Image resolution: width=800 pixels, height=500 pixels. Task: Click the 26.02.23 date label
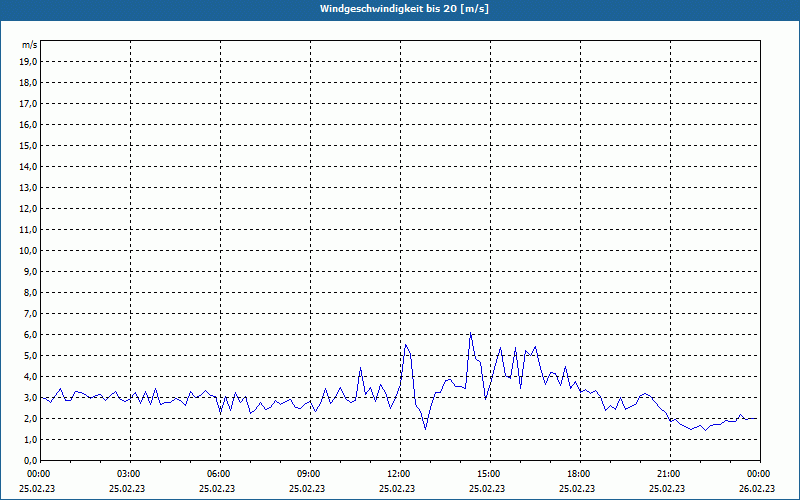pyautogui.click(x=757, y=489)
